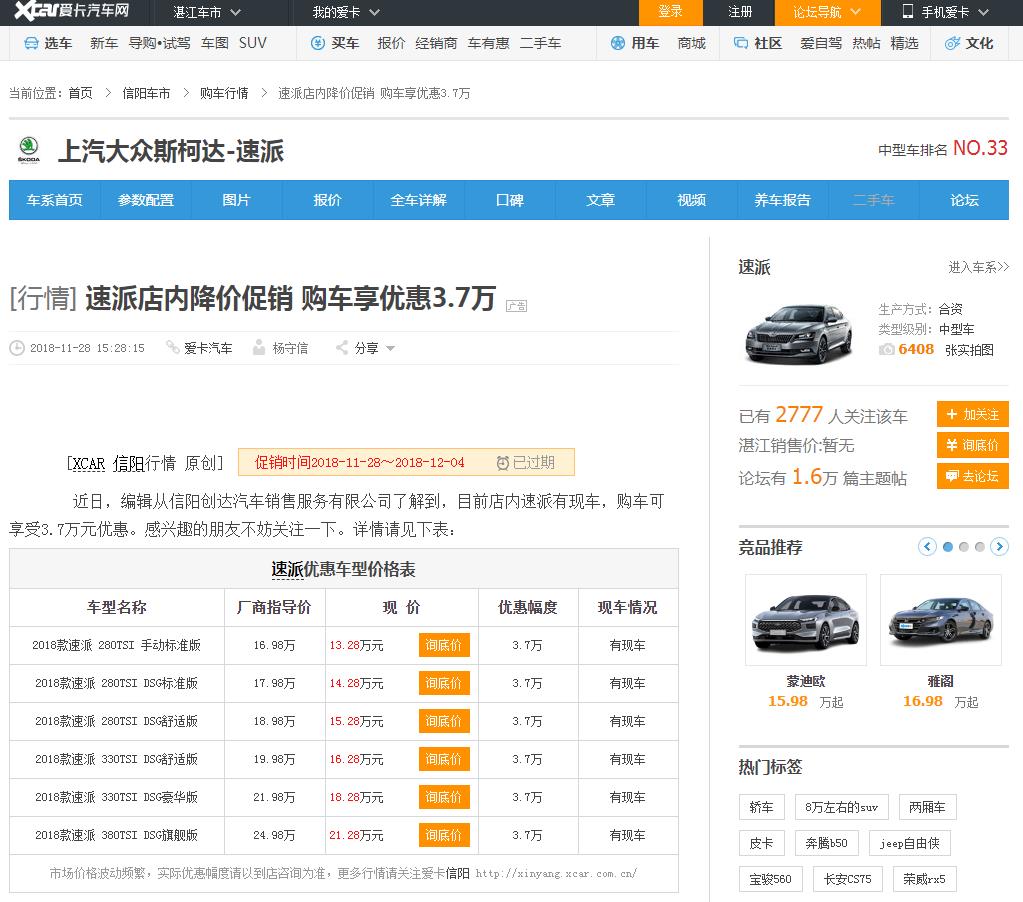Click the 选车 car icon
The height and width of the screenshot is (902, 1023).
click(x=31, y=44)
